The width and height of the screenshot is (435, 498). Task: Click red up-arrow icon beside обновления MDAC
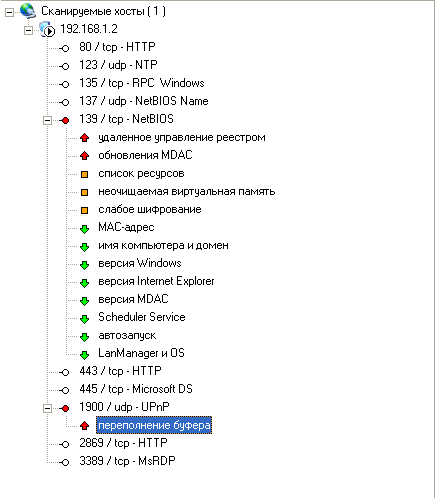pyautogui.click(x=85, y=155)
